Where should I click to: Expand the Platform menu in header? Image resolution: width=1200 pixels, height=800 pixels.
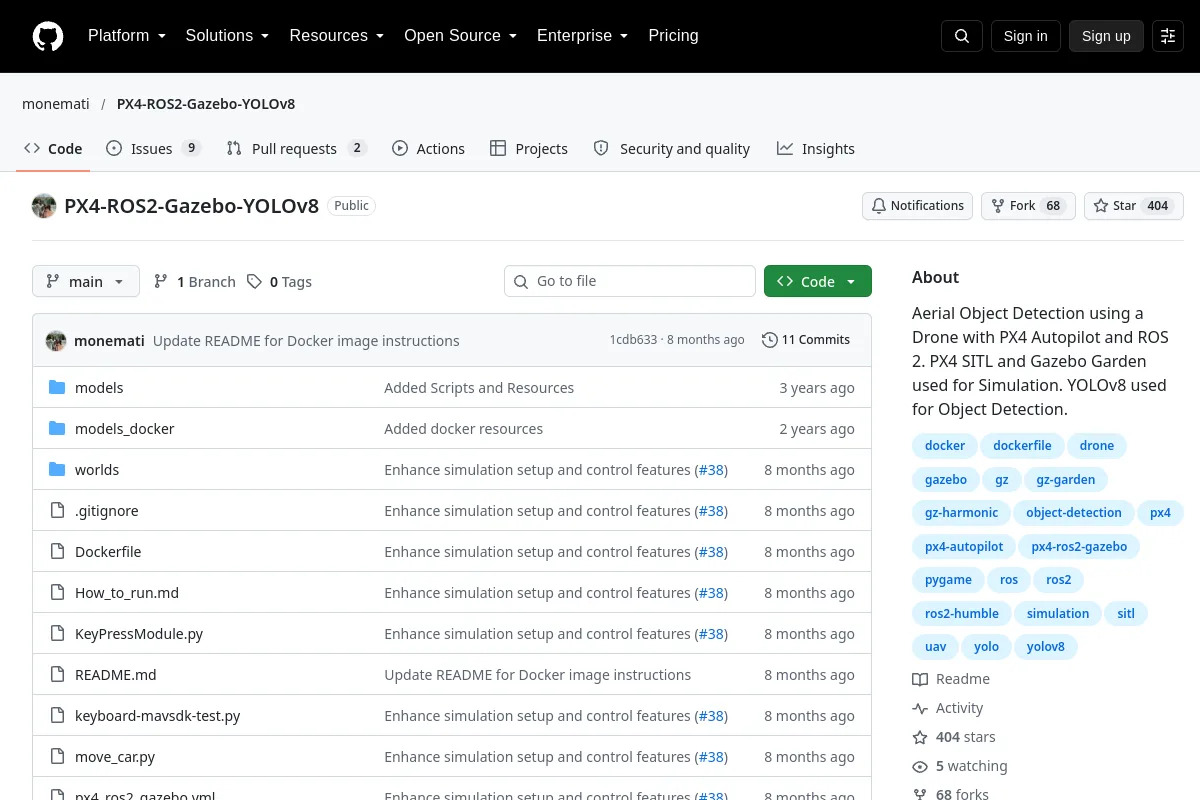click(x=126, y=36)
